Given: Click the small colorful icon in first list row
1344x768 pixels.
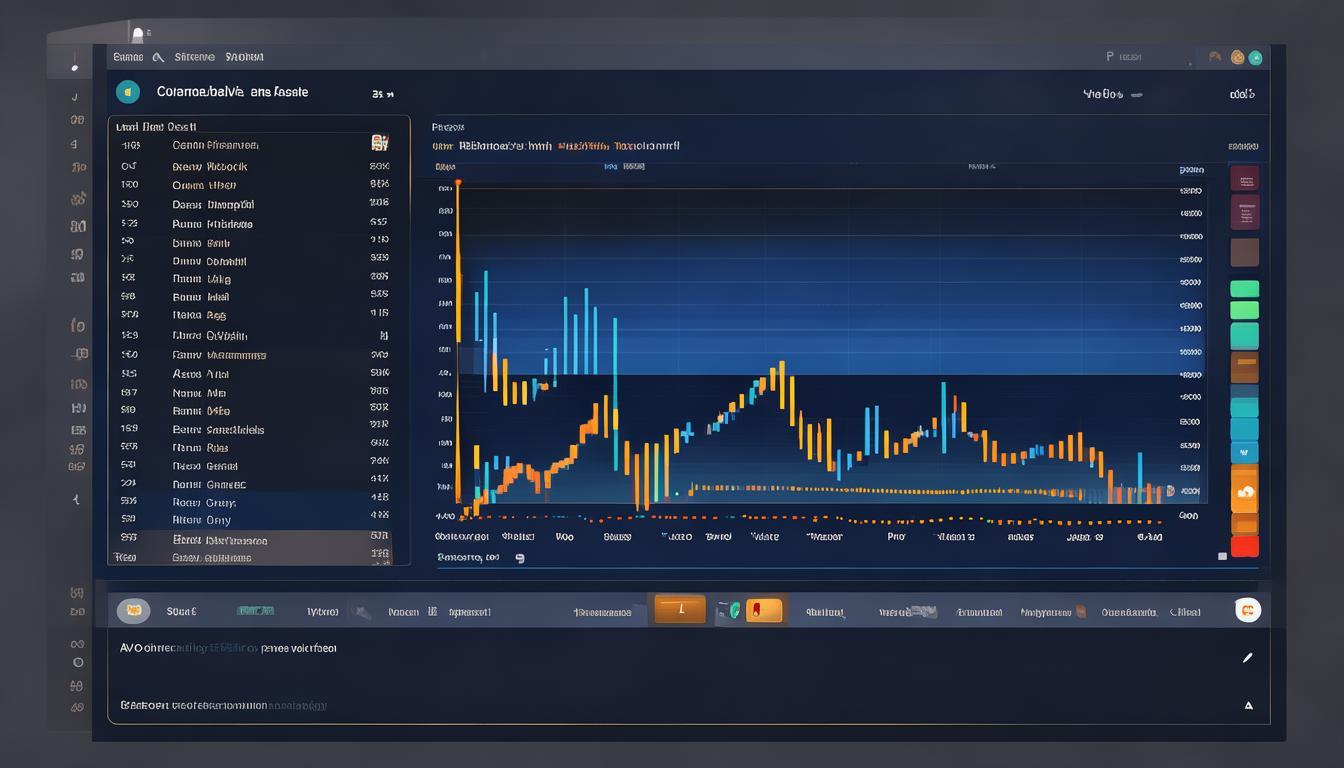Looking at the screenshot, I should tap(379, 144).
